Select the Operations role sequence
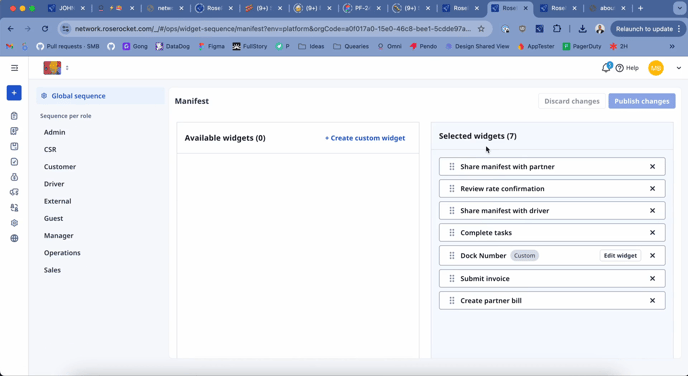The height and width of the screenshot is (376, 688). 62,253
